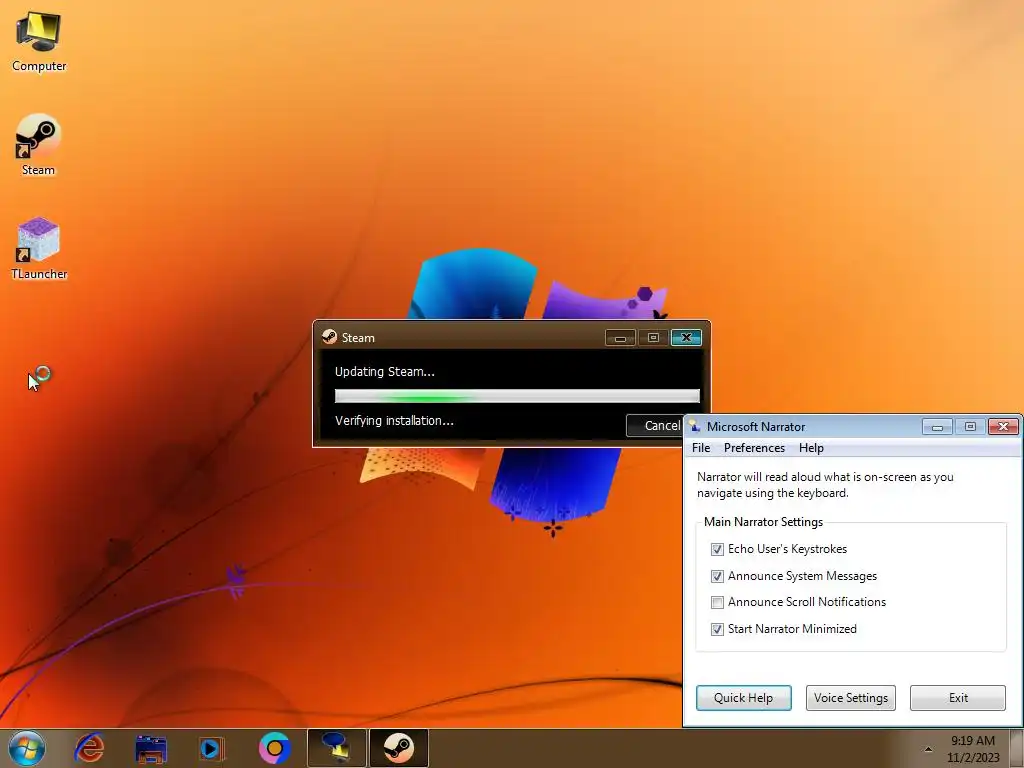Open the file explorer taskbar icon
This screenshot has height=768, width=1024.
click(151, 748)
